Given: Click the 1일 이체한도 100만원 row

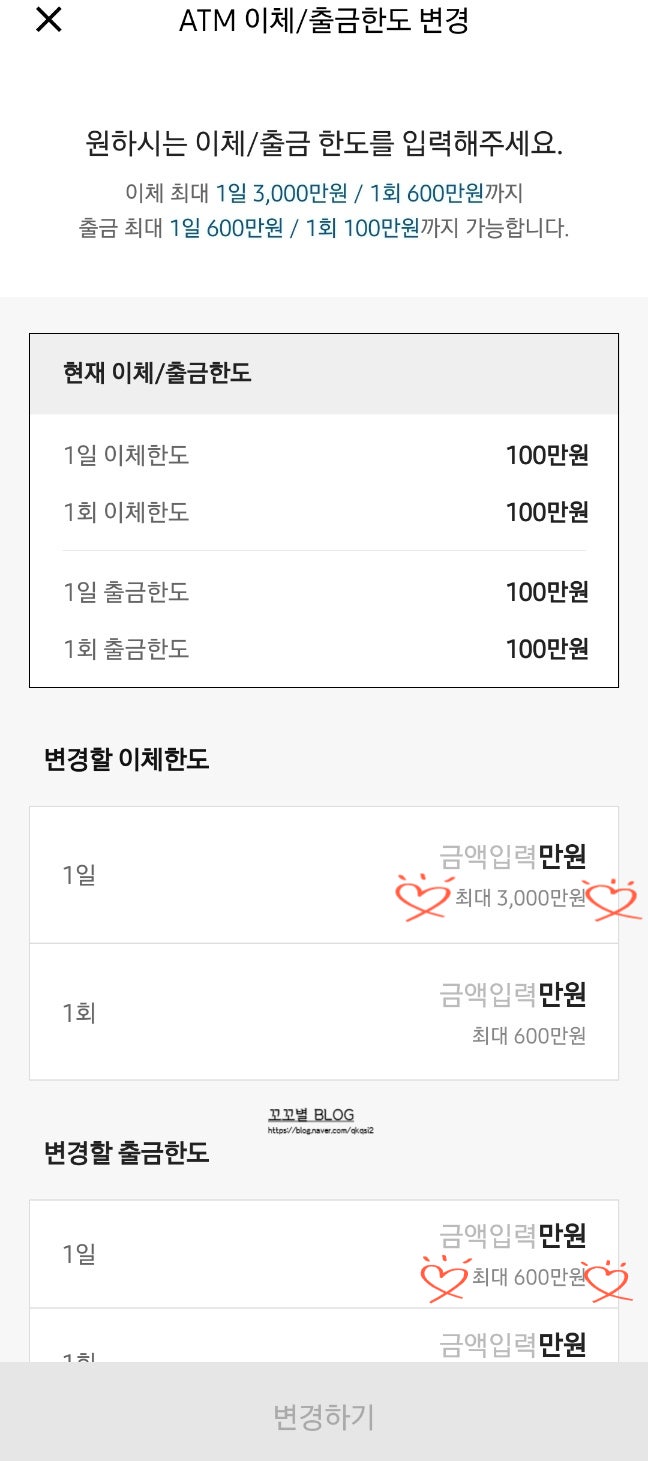Looking at the screenshot, I should tap(324, 454).
